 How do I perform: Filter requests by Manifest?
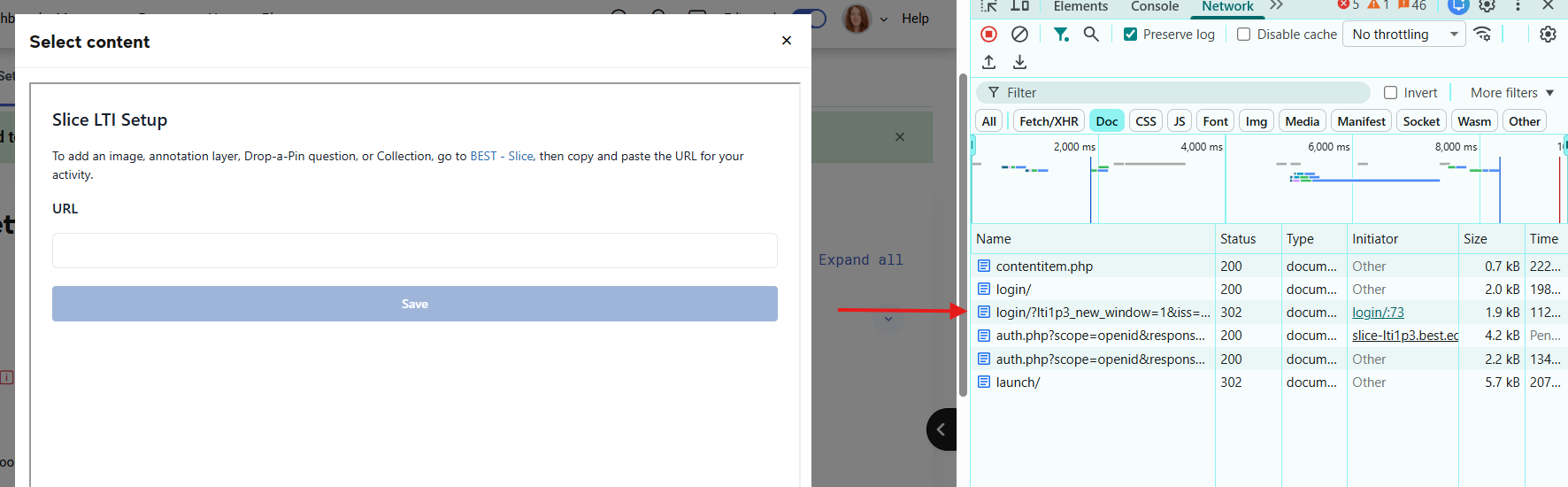point(1361,121)
